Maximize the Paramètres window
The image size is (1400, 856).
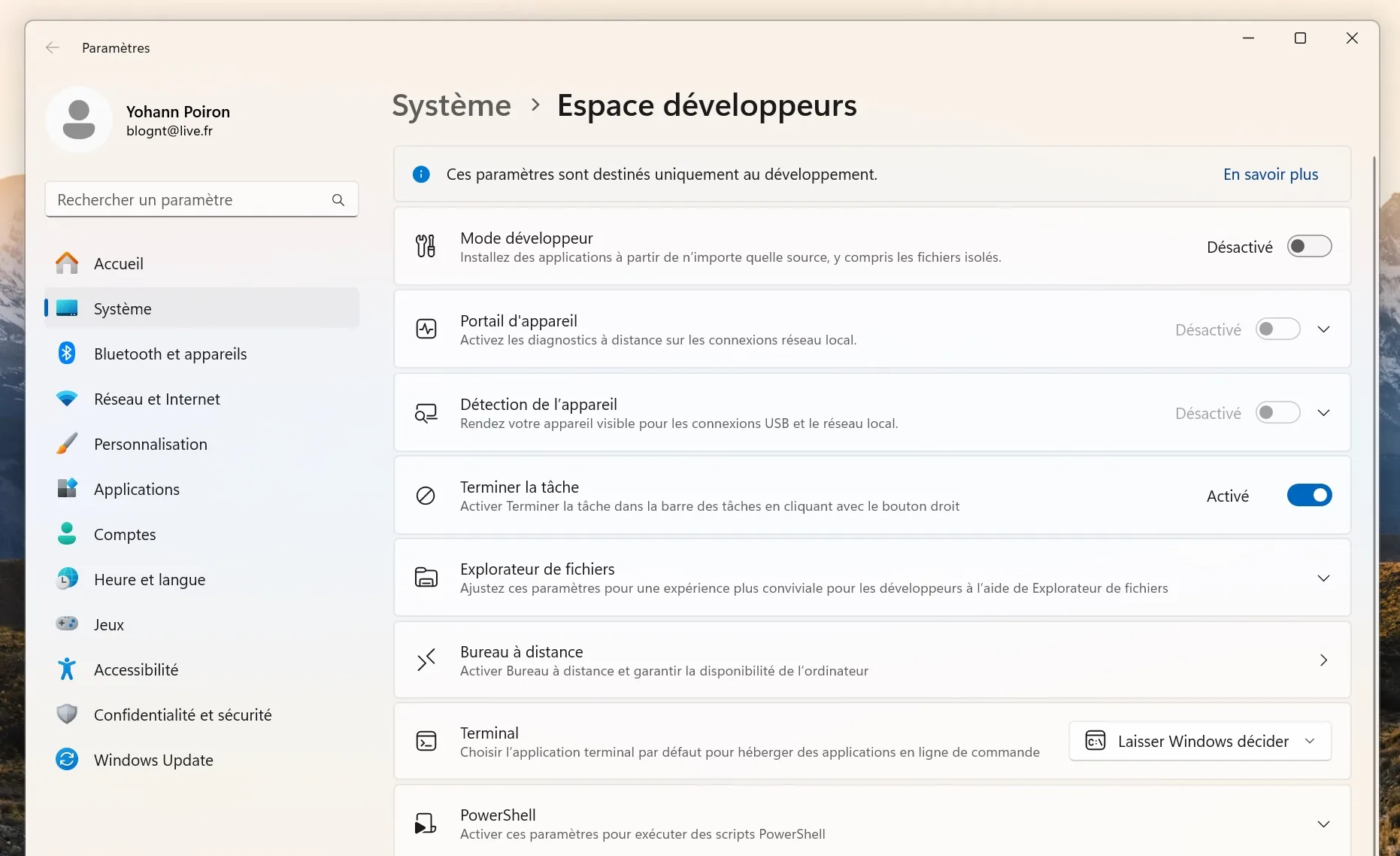tap(1300, 38)
